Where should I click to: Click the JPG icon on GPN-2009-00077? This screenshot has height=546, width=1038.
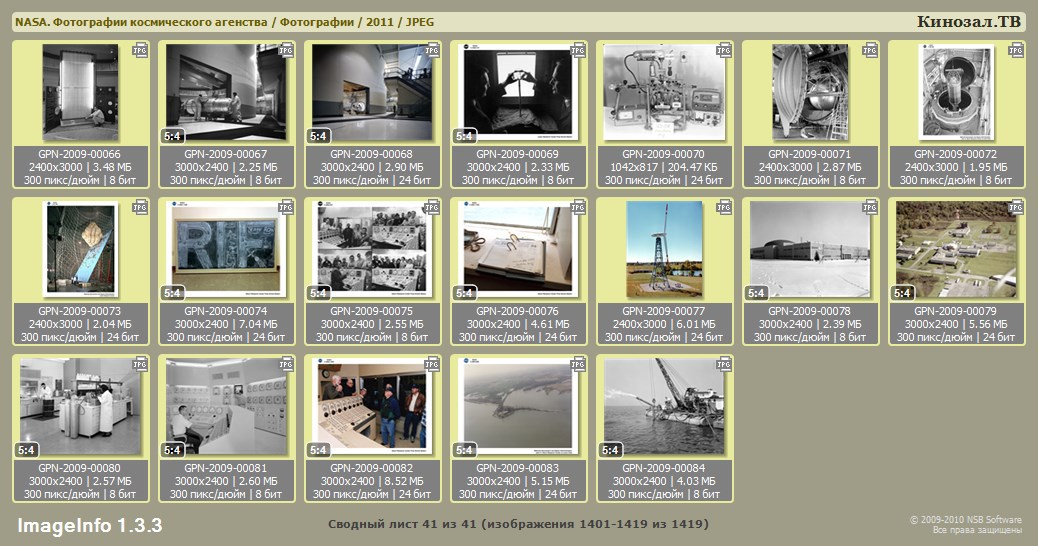click(x=723, y=207)
